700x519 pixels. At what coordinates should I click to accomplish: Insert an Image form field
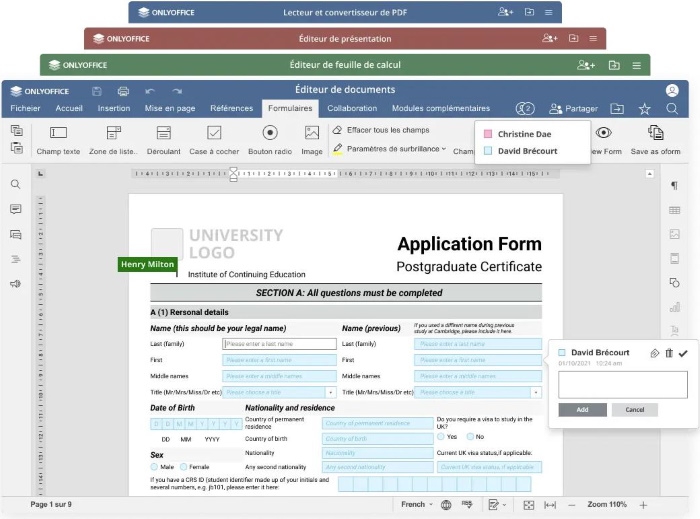click(312, 140)
